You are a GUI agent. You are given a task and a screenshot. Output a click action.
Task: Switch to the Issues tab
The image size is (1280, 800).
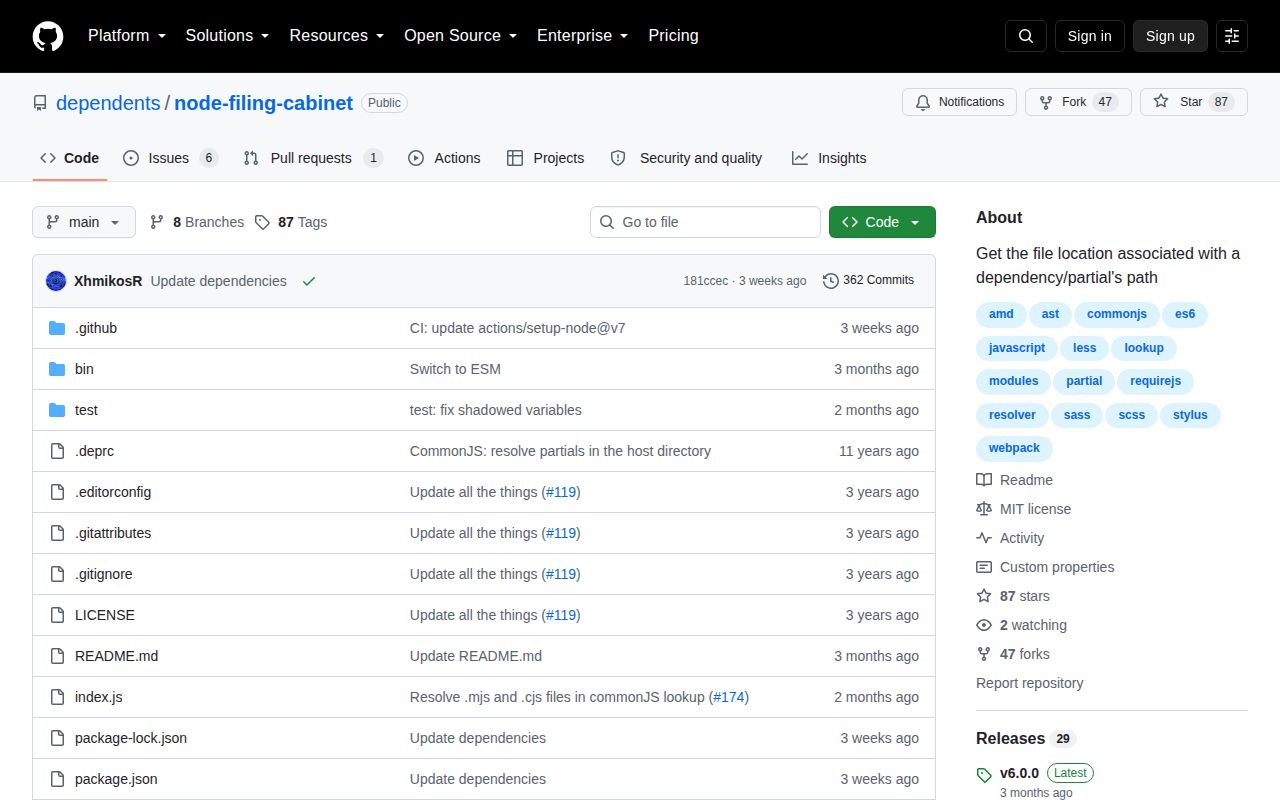(170, 158)
